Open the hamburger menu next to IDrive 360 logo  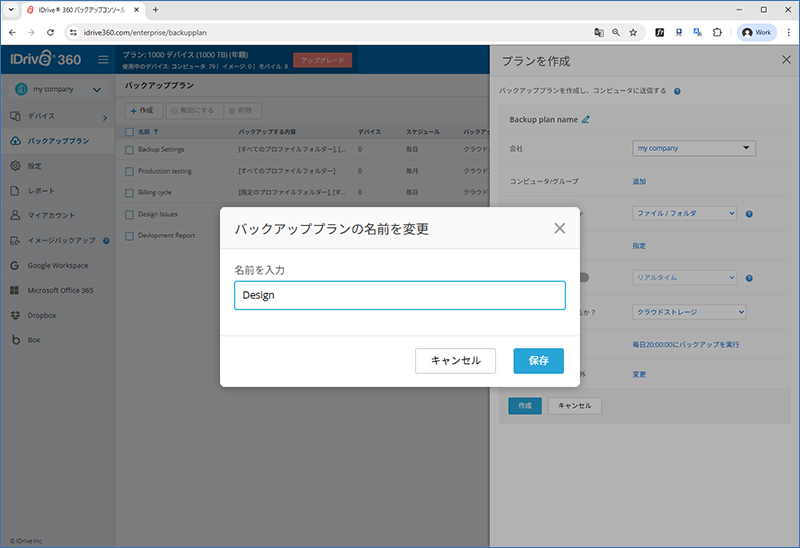pyautogui.click(x=102, y=60)
